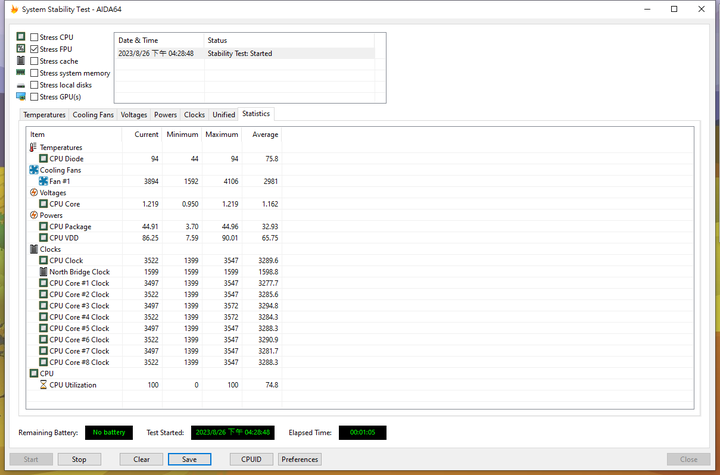The image size is (720, 475).
Task: Open the CPUID panel button
Action: (251, 459)
